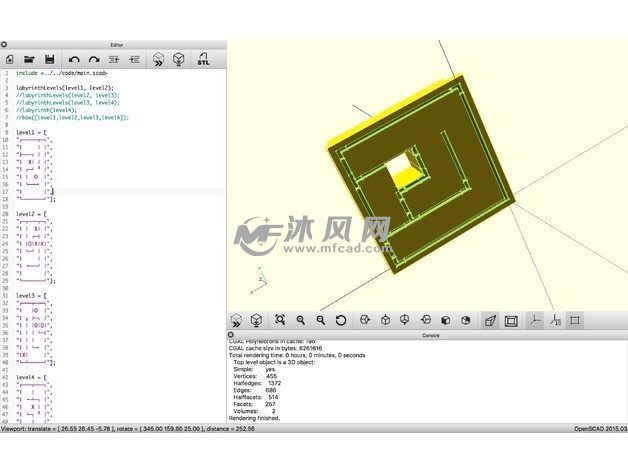This screenshot has height=472, width=628.
Task: Click View All in the viewer toolbar
Action: click(x=279, y=320)
